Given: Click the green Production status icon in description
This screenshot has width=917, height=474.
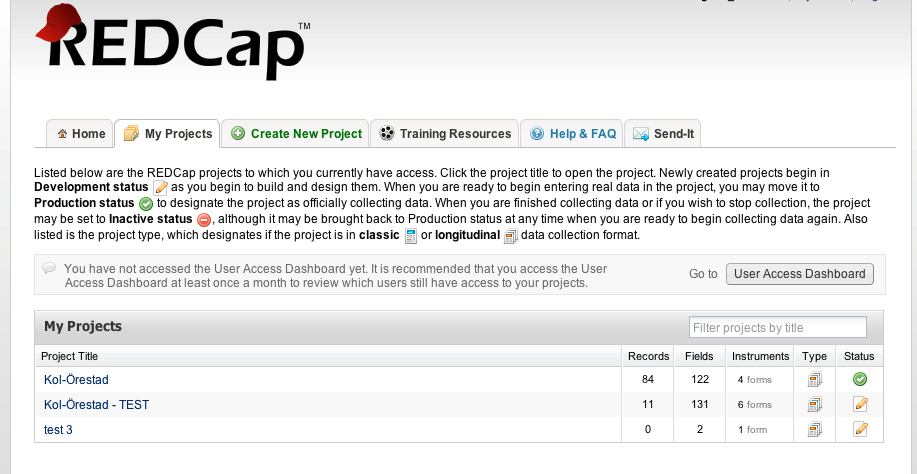Looking at the screenshot, I should click(146, 204).
